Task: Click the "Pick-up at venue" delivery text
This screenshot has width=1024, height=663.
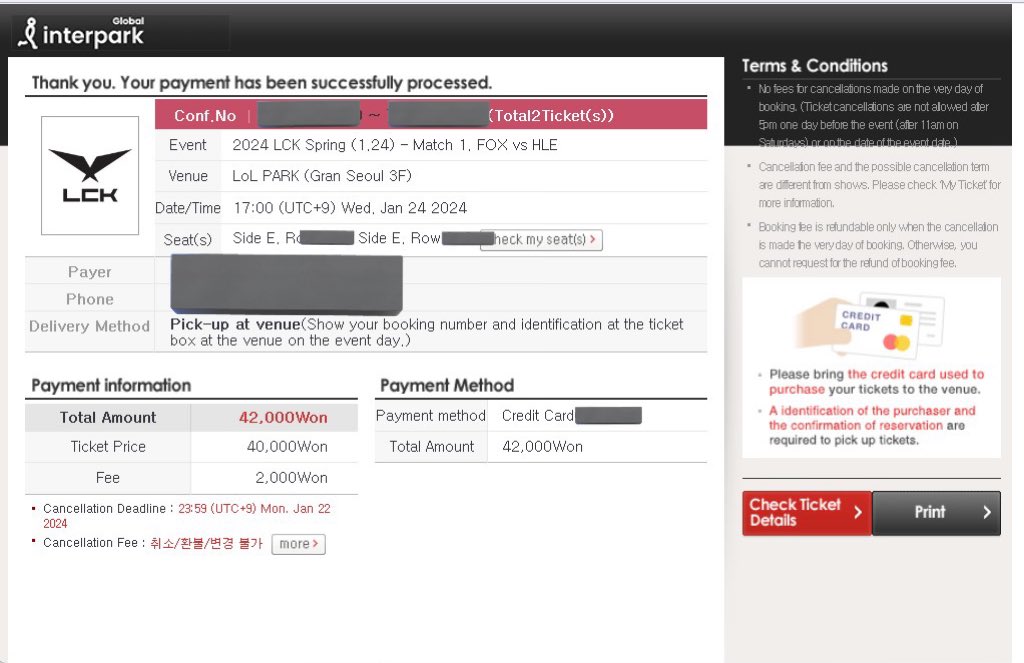Action: [x=235, y=324]
